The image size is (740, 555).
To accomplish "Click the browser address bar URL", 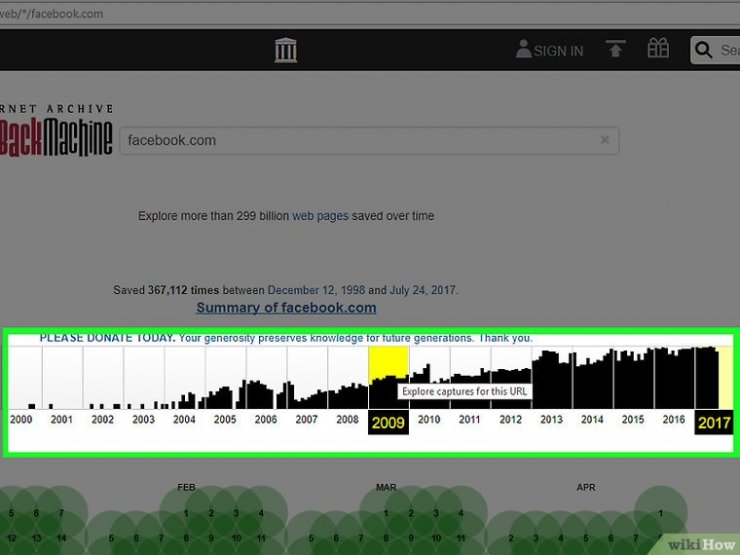I will pyautogui.click(x=51, y=14).
